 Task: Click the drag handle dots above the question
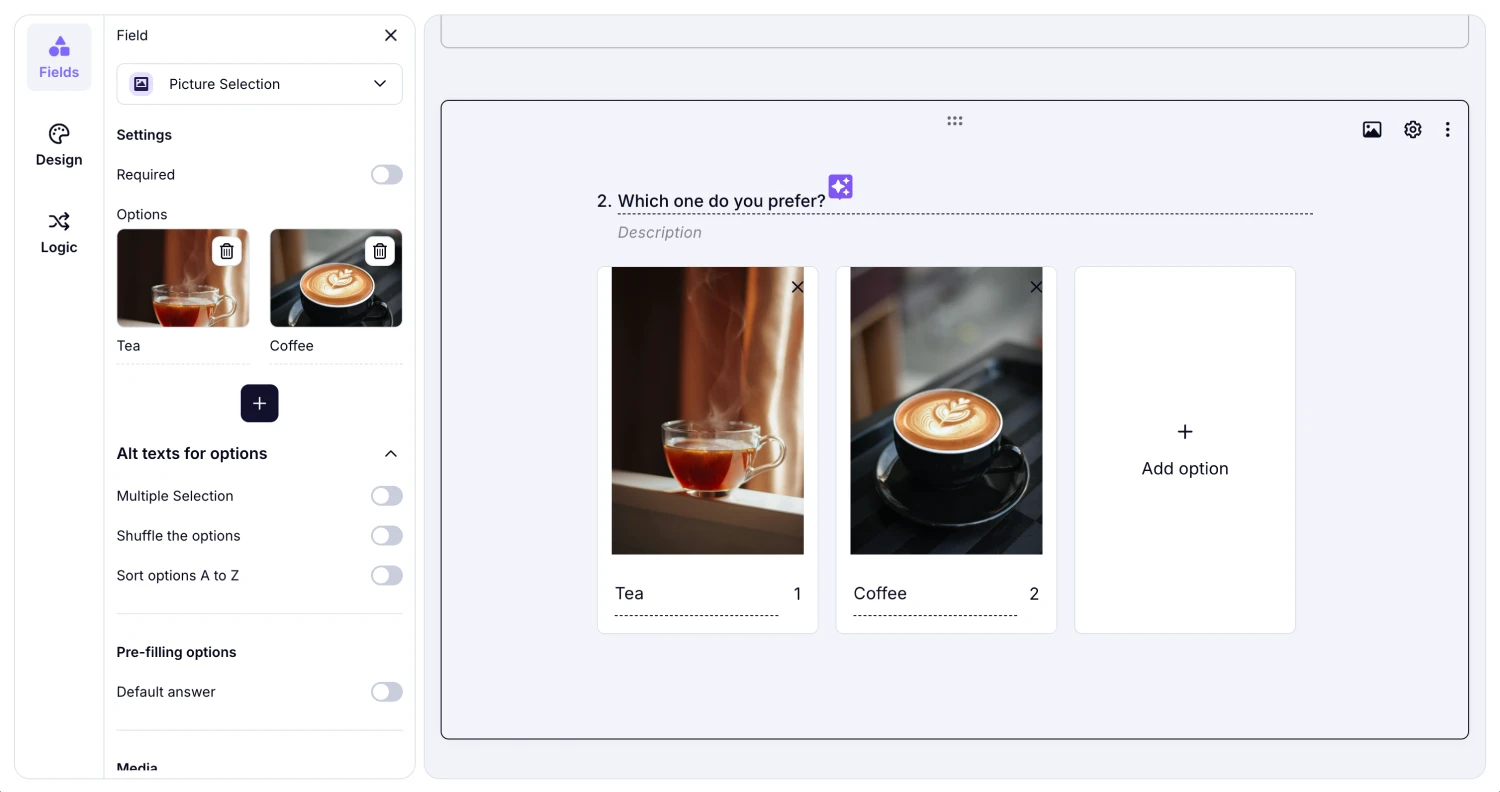coord(954,120)
